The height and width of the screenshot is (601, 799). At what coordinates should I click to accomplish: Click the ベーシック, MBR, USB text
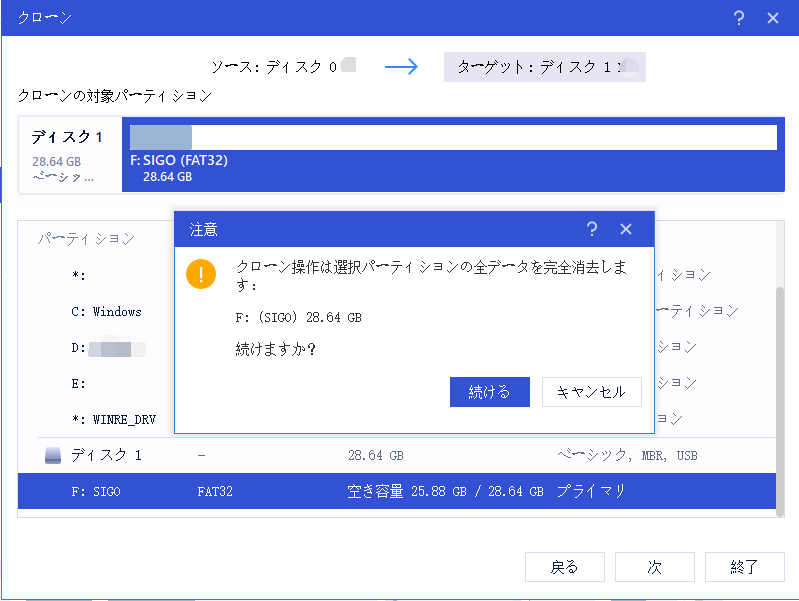(x=627, y=455)
